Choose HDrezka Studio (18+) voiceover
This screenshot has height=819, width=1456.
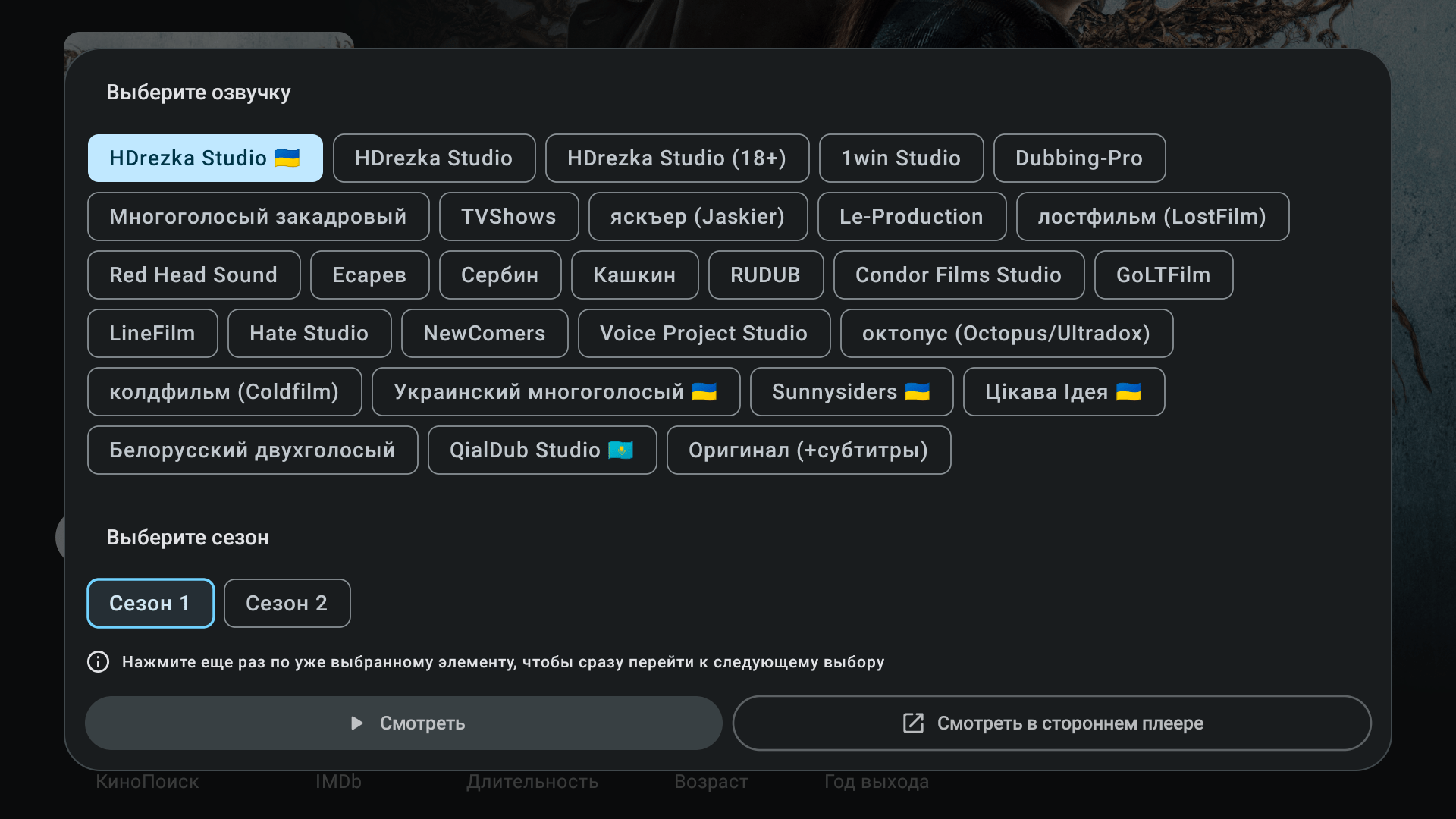(677, 158)
